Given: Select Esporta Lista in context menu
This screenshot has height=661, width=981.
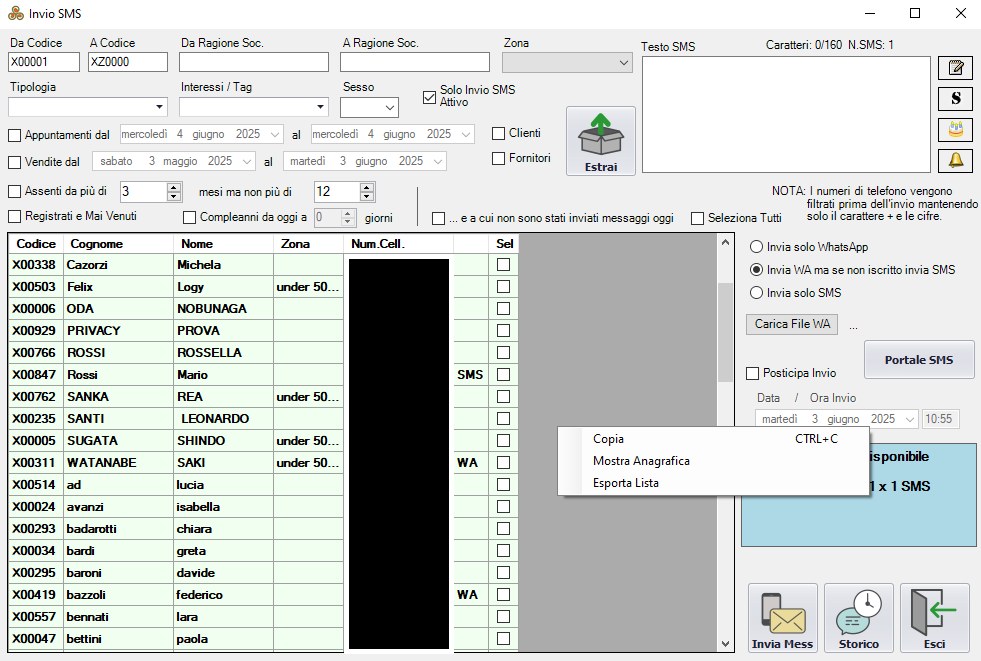Looking at the screenshot, I should pos(625,483).
